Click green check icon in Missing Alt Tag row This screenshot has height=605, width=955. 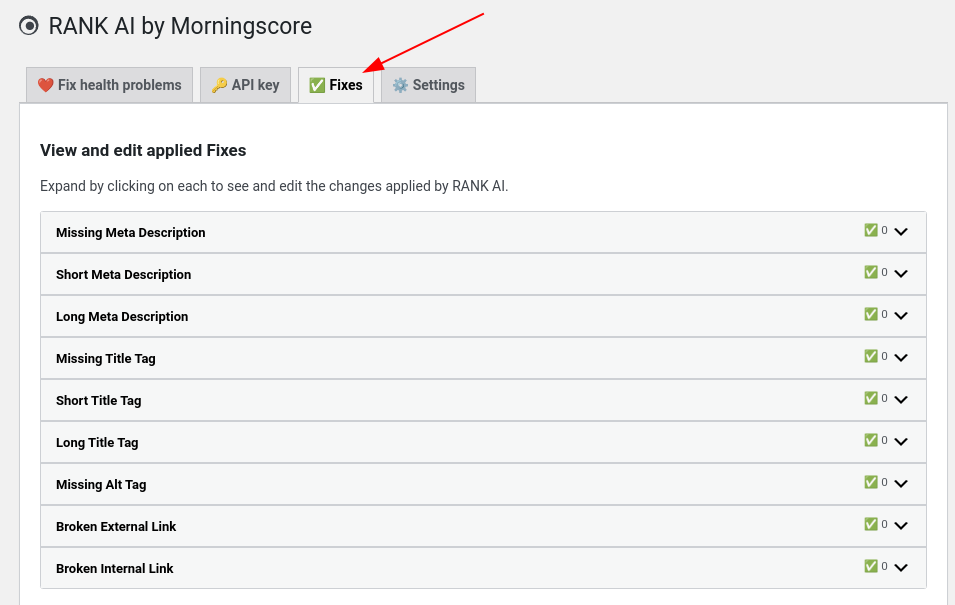coord(871,483)
